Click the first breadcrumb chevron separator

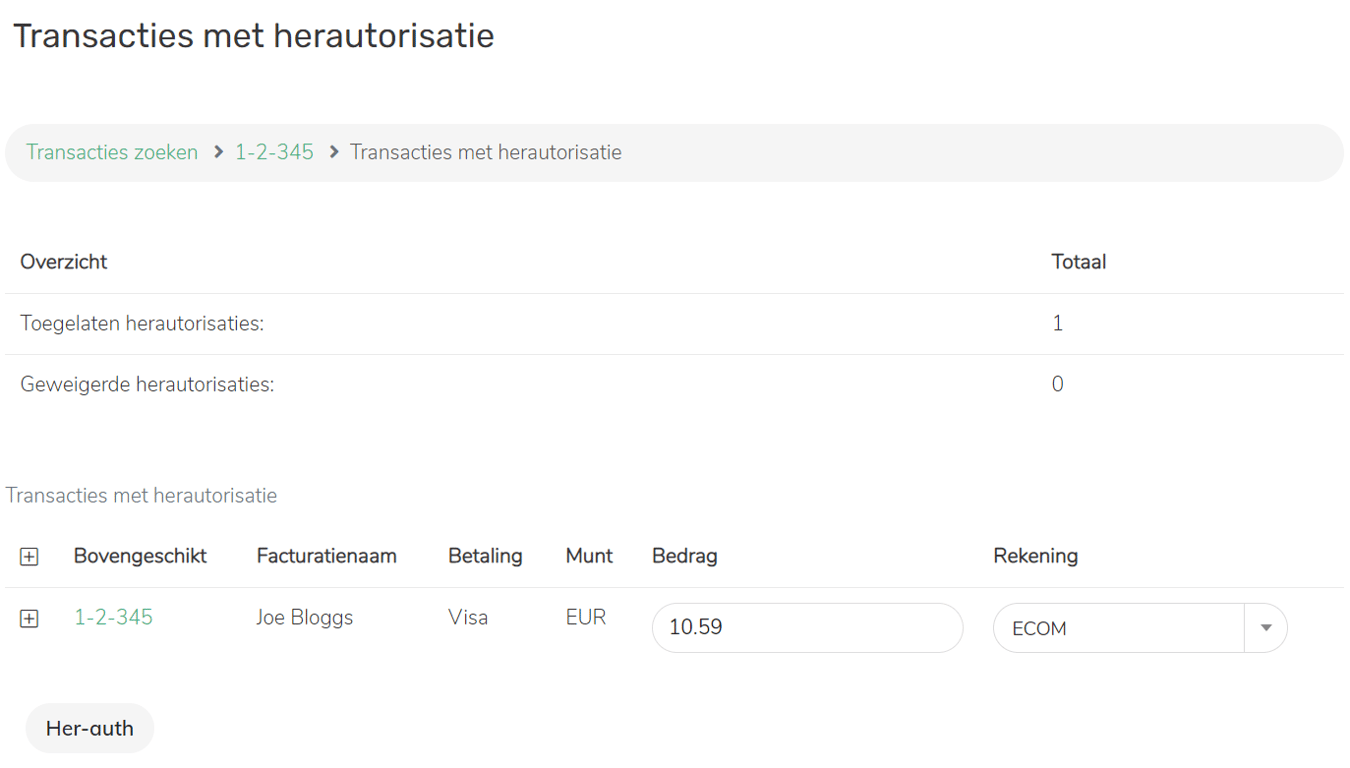tap(218, 152)
